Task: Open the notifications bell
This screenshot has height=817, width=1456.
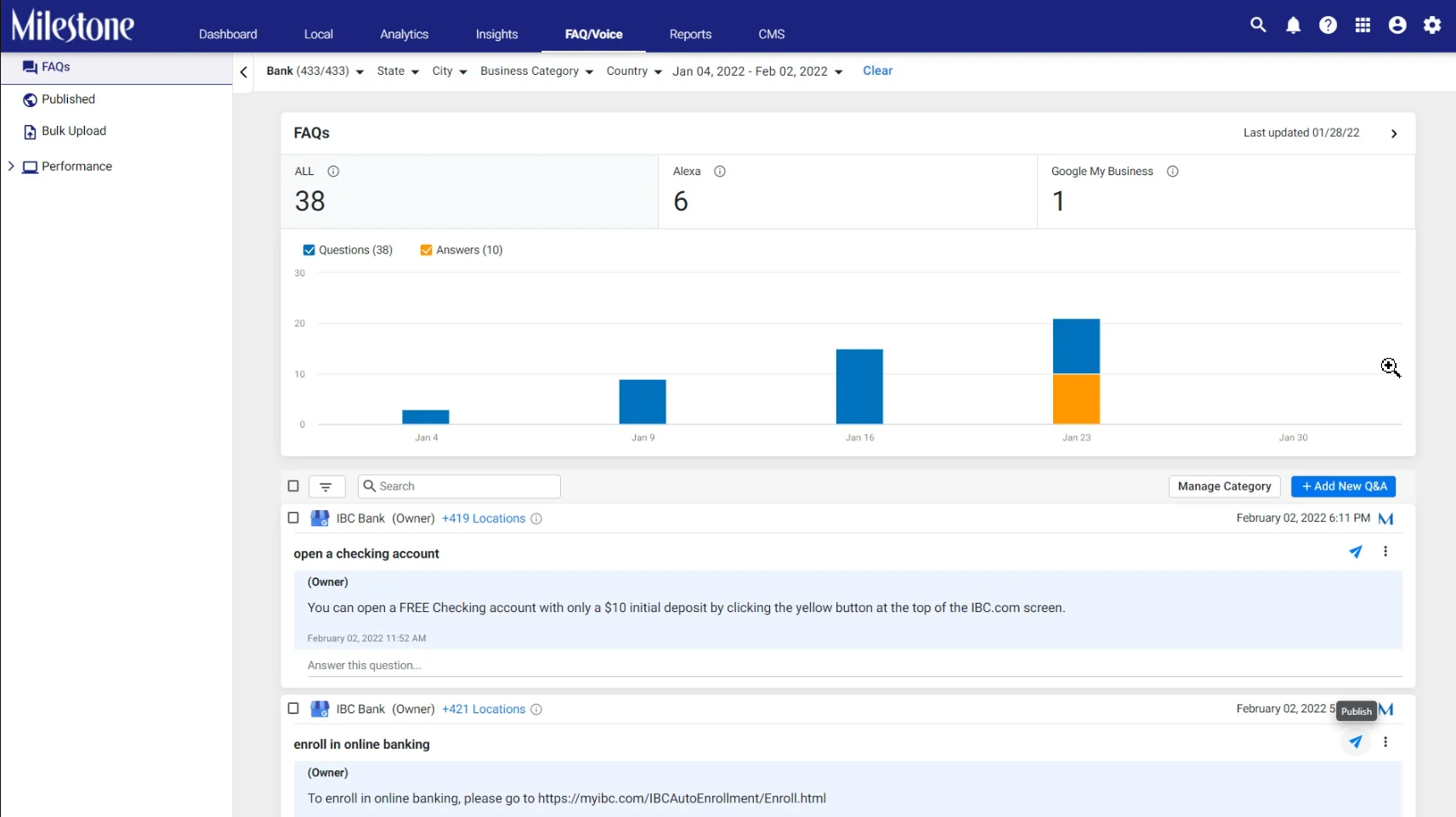Action: click(1293, 26)
